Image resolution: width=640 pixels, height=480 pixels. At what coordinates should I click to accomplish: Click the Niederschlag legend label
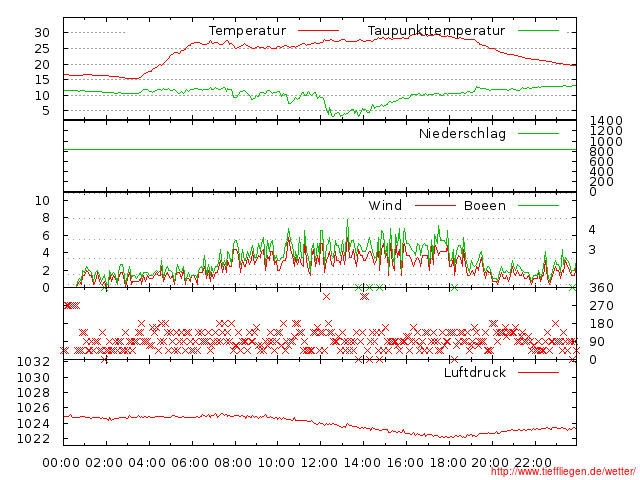462,134
